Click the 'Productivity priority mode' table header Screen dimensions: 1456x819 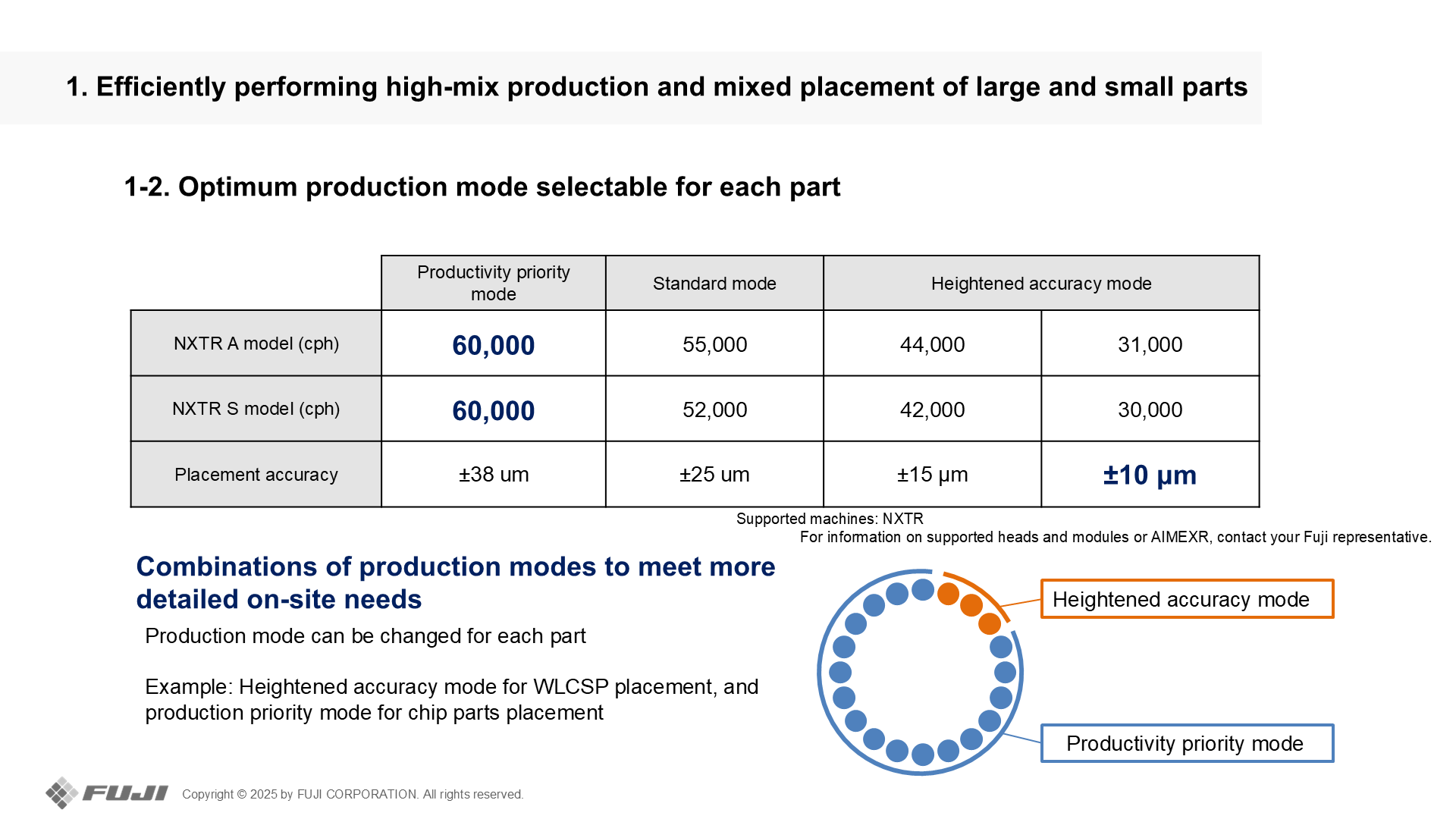coord(494,283)
